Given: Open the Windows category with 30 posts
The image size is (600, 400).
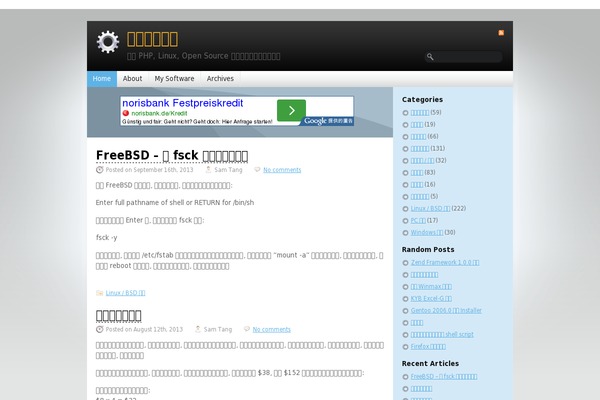Looking at the screenshot, I should click(x=427, y=233).
